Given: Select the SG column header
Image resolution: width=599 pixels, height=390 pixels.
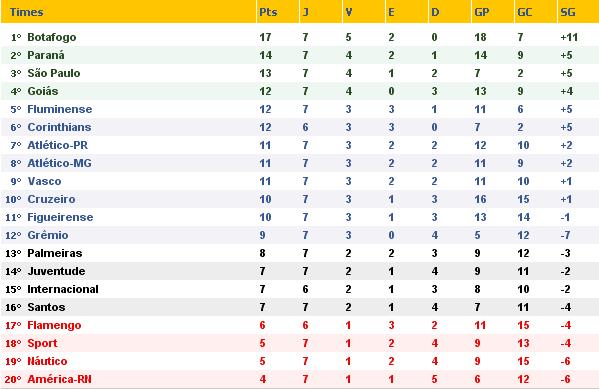Looking at the screenshot, I should [x=568, y=12].
